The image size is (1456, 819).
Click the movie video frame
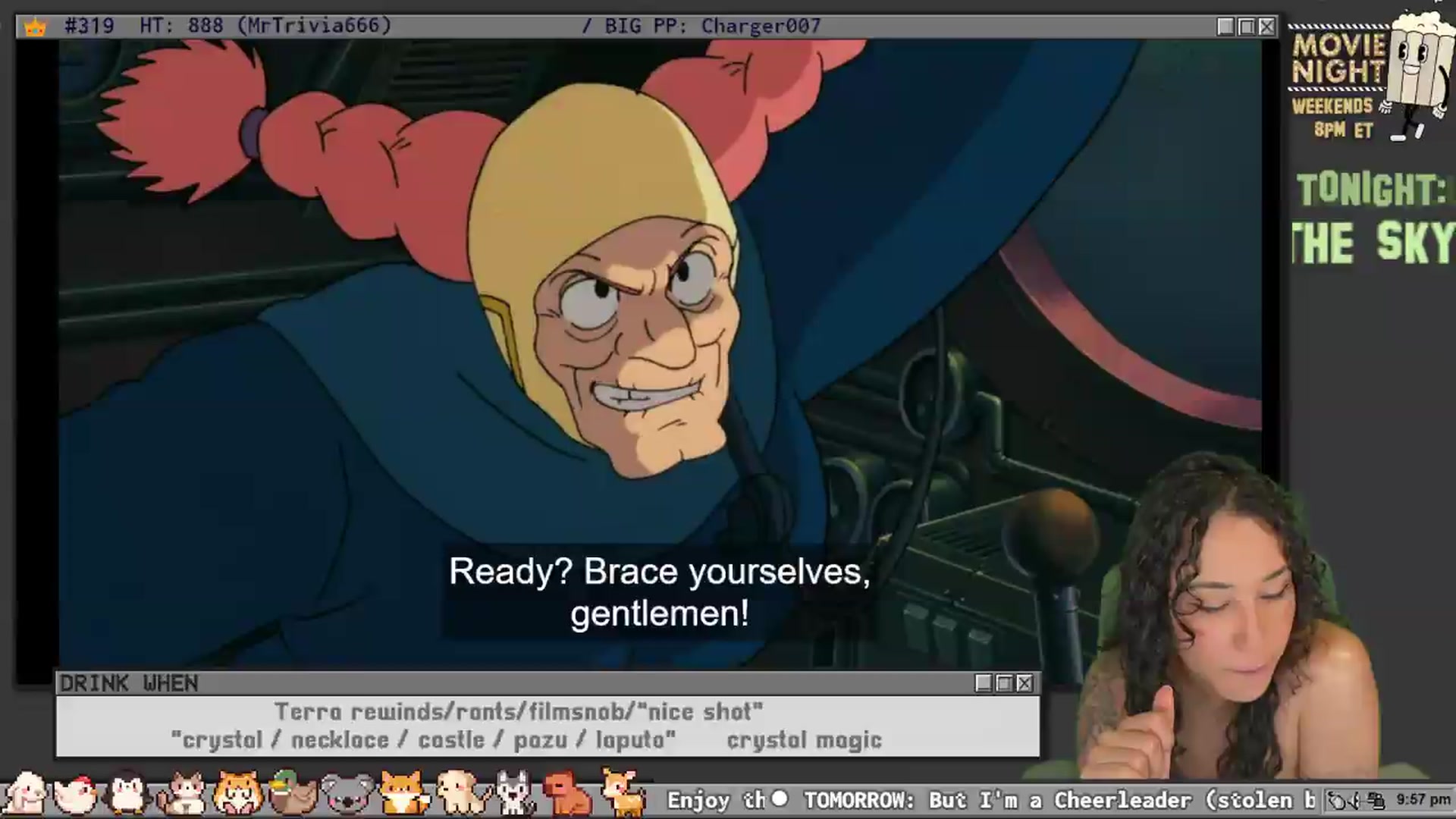coord(660,354)
